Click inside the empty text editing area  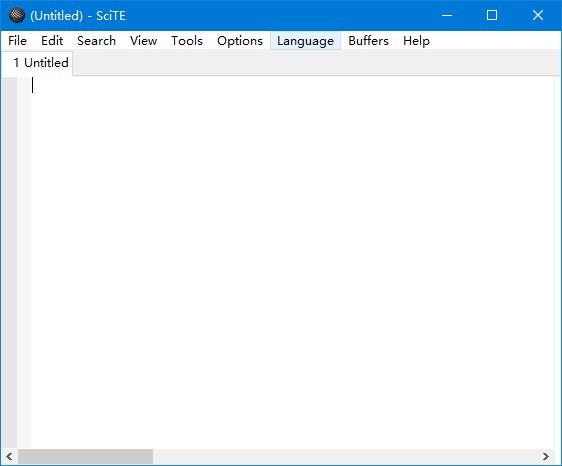[x=292, y=262]
